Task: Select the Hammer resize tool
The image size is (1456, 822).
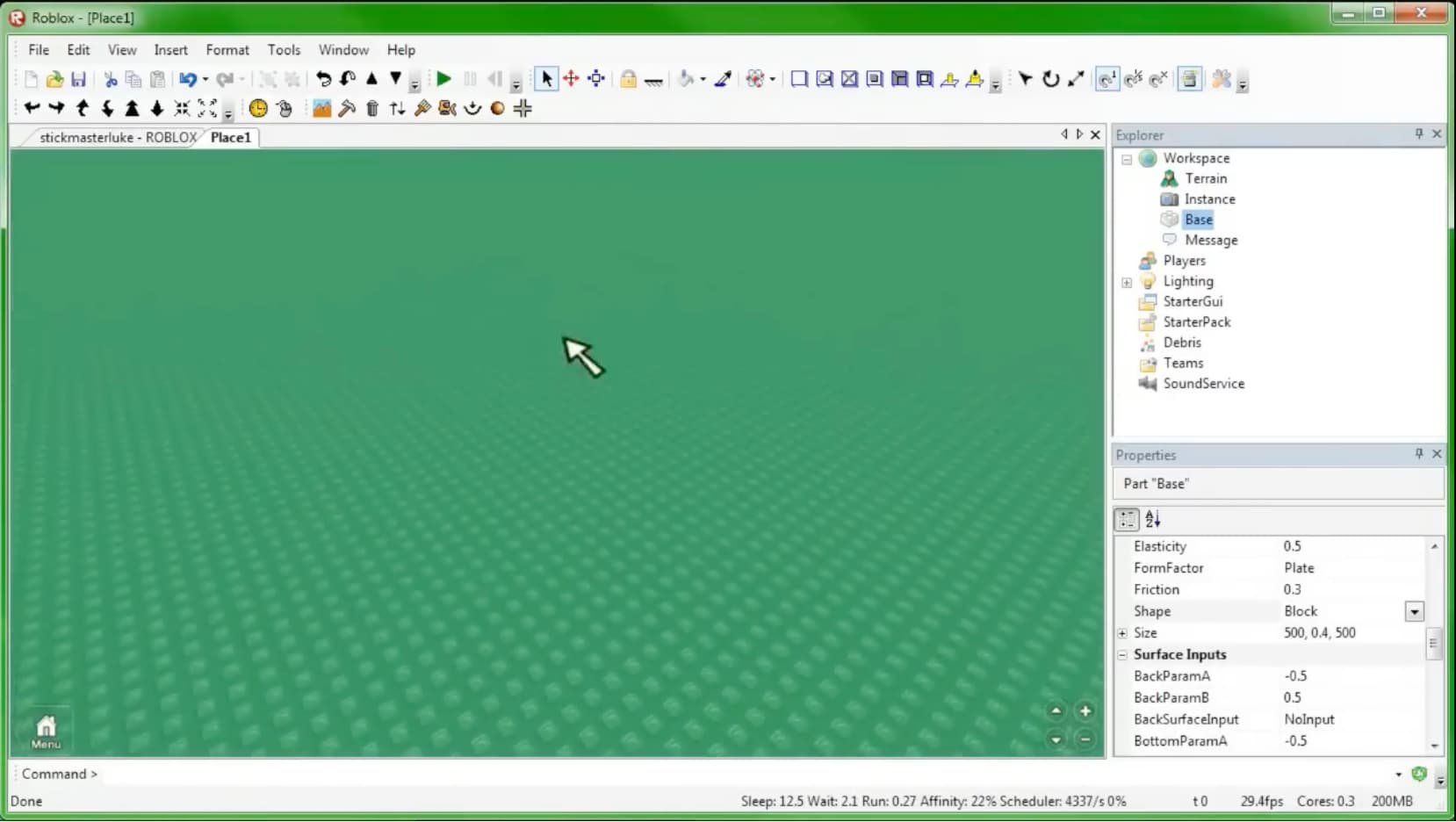Action: coord(348,109)
